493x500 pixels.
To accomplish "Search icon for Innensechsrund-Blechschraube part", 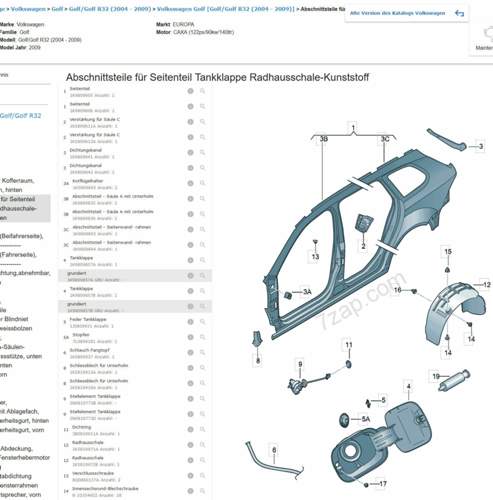I will click(202, 491).
